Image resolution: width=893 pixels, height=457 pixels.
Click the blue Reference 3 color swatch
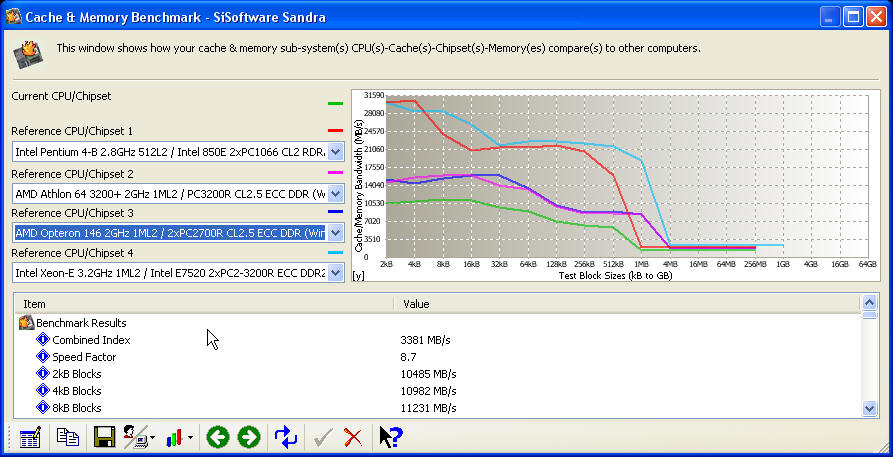click(x=335, y=212)
